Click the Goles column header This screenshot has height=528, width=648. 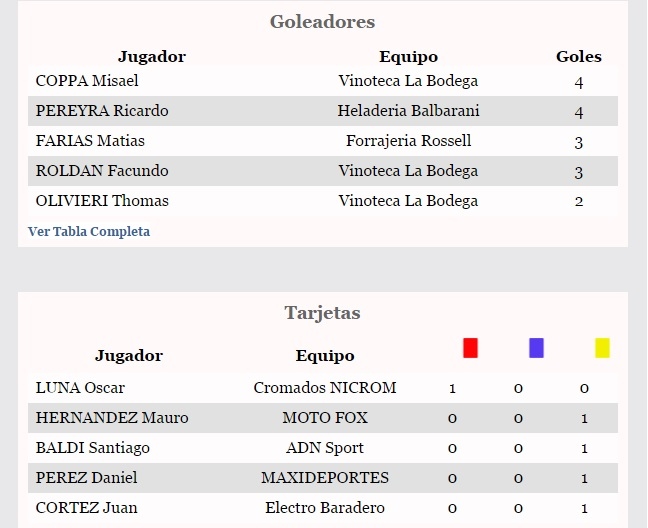click(579, 57)
